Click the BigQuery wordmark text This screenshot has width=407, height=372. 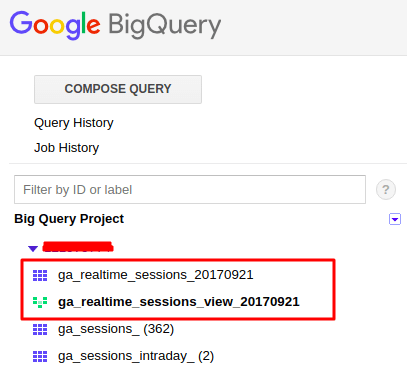165,25
